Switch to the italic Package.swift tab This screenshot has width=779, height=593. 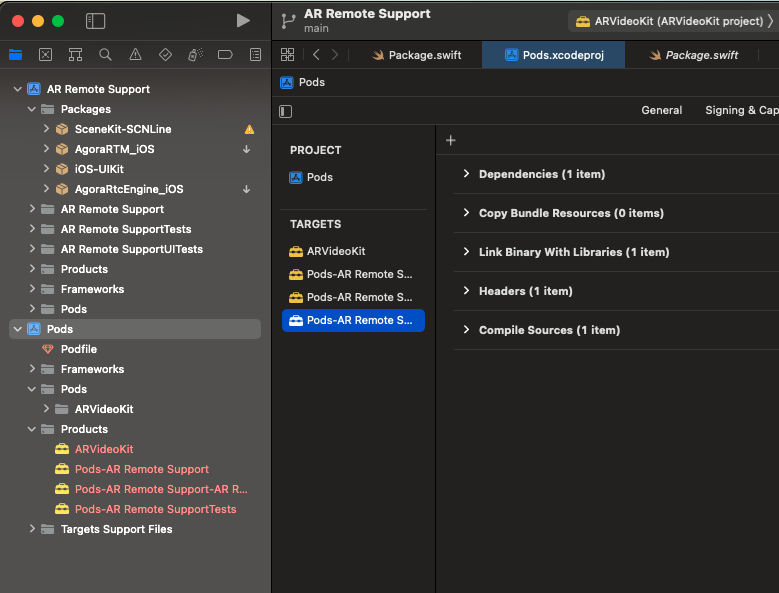694,55
